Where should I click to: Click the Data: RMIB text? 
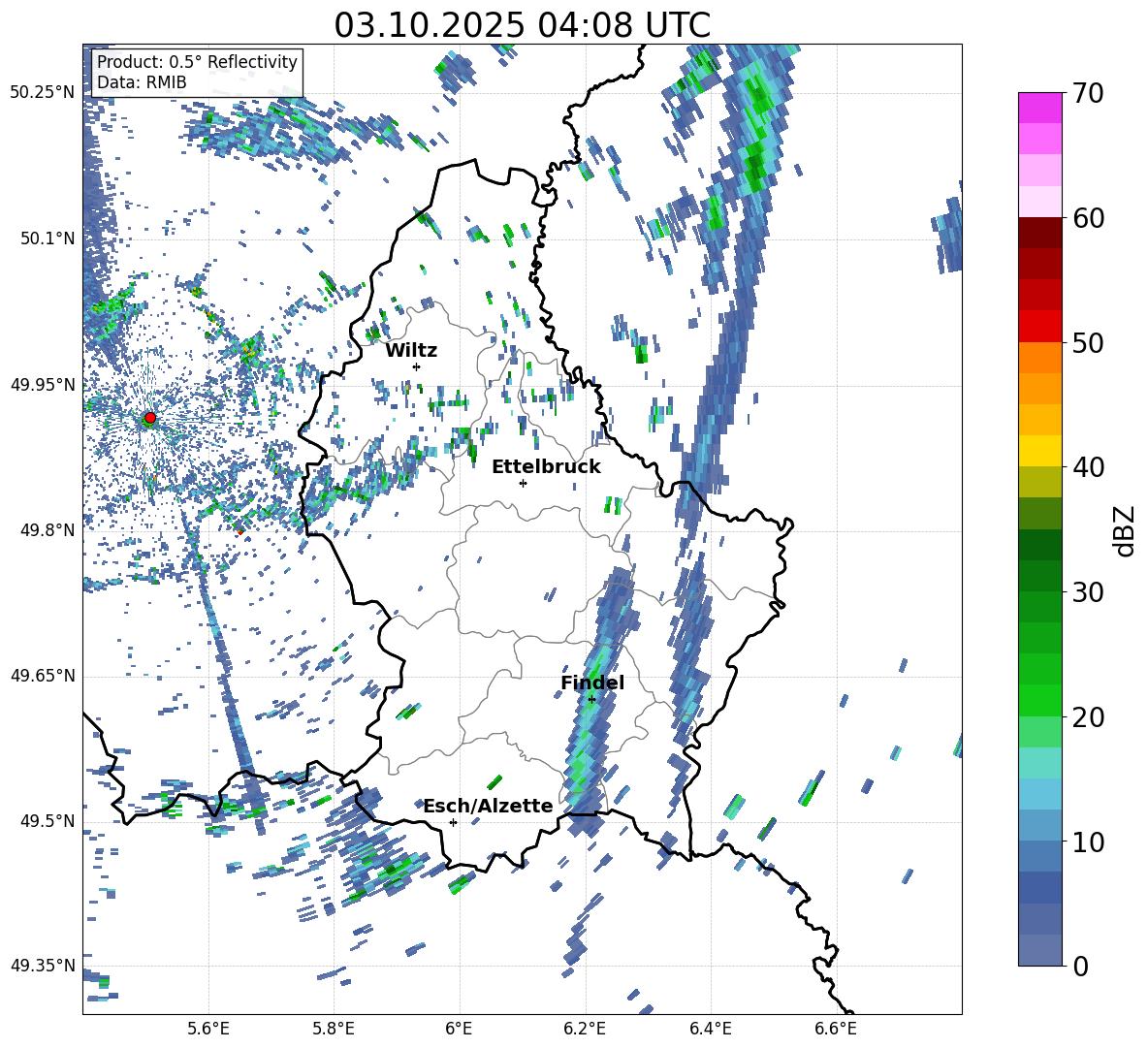[x=142, y=82]
